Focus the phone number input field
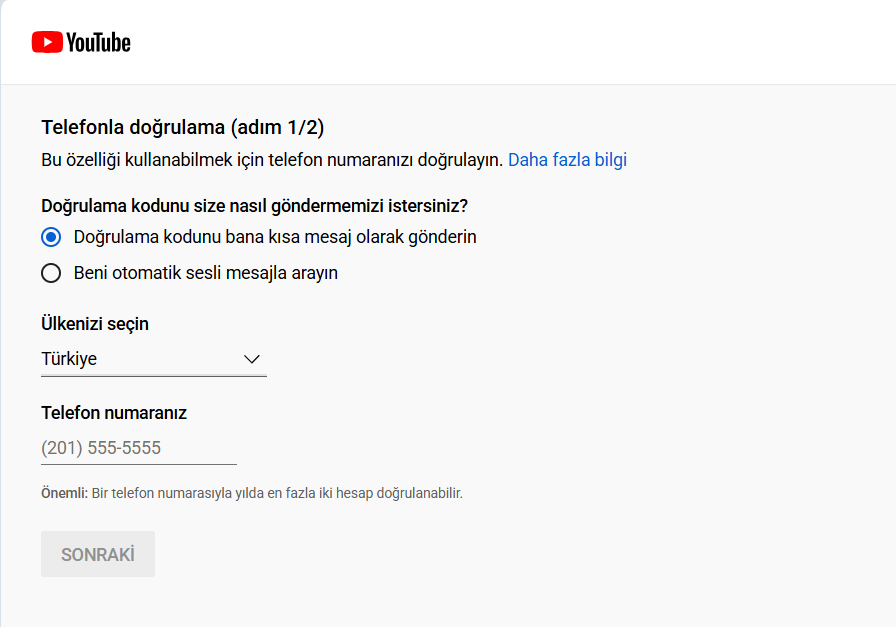Viewport: 896px width, 627px height. [139, 448]
